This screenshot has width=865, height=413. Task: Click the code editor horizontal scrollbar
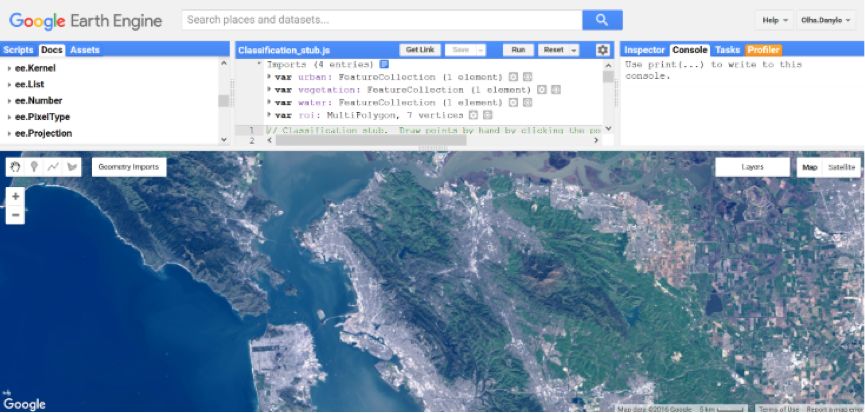[371, 141]
